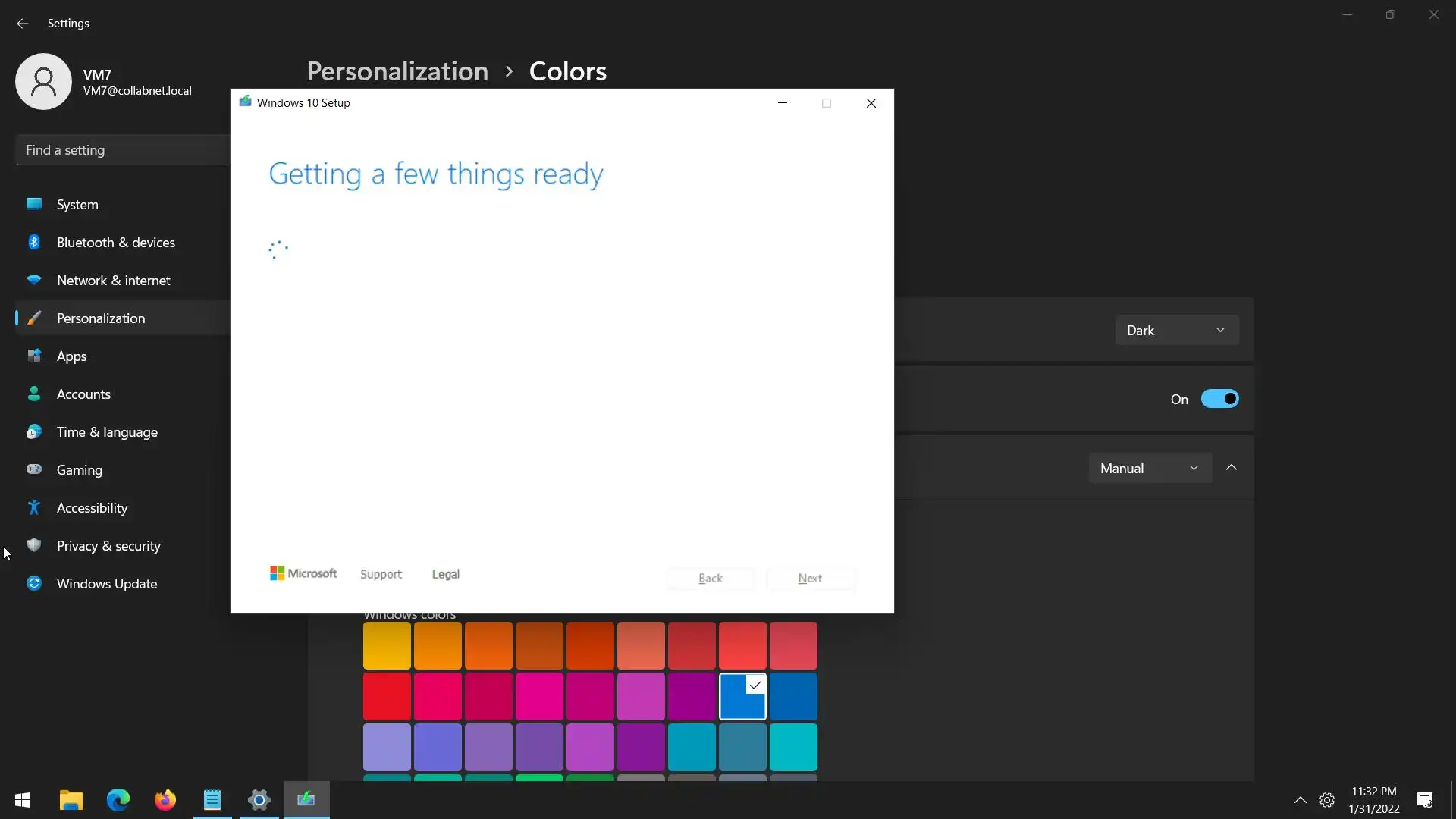Open File Explorer from the taskbar
Image resolution: width=1456 pixels, height=819 pixels.
pyautogui.click(x=71, y=800)
